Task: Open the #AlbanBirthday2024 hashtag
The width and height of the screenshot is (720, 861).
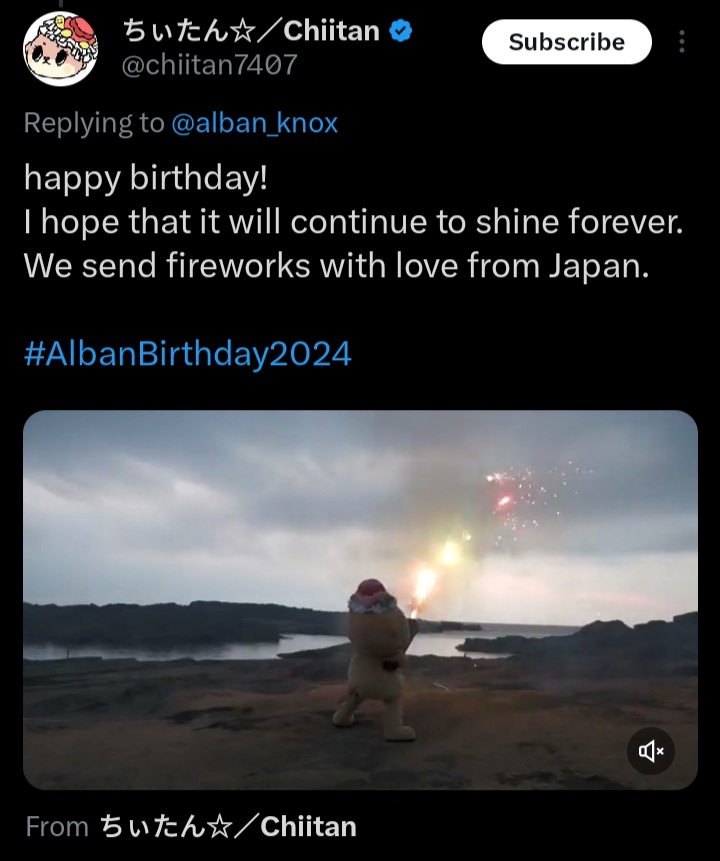Action: coord(187,354)
